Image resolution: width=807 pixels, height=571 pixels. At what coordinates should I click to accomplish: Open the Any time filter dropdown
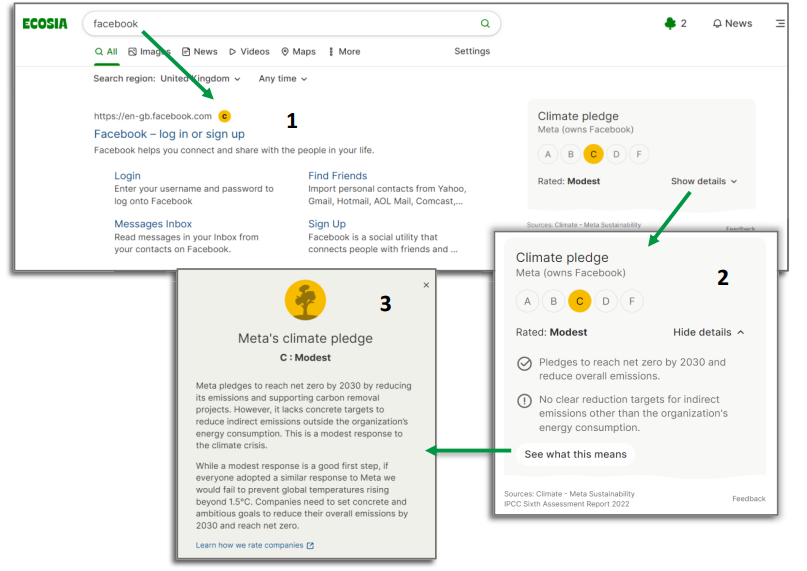point(283,79)
